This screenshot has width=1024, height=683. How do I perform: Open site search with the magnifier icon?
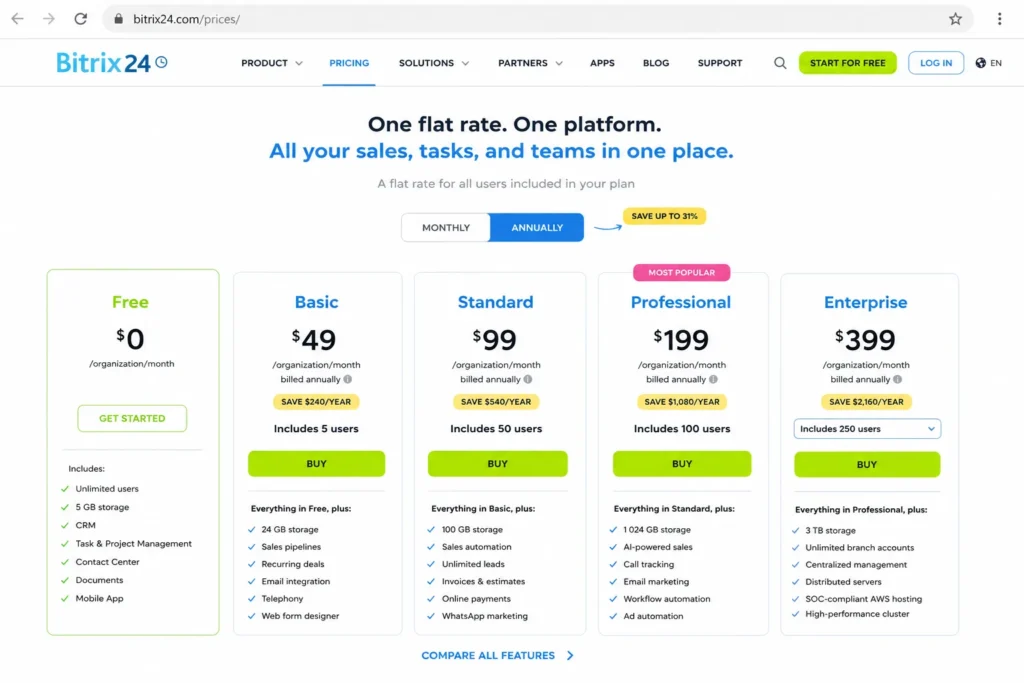click(780, 63)
